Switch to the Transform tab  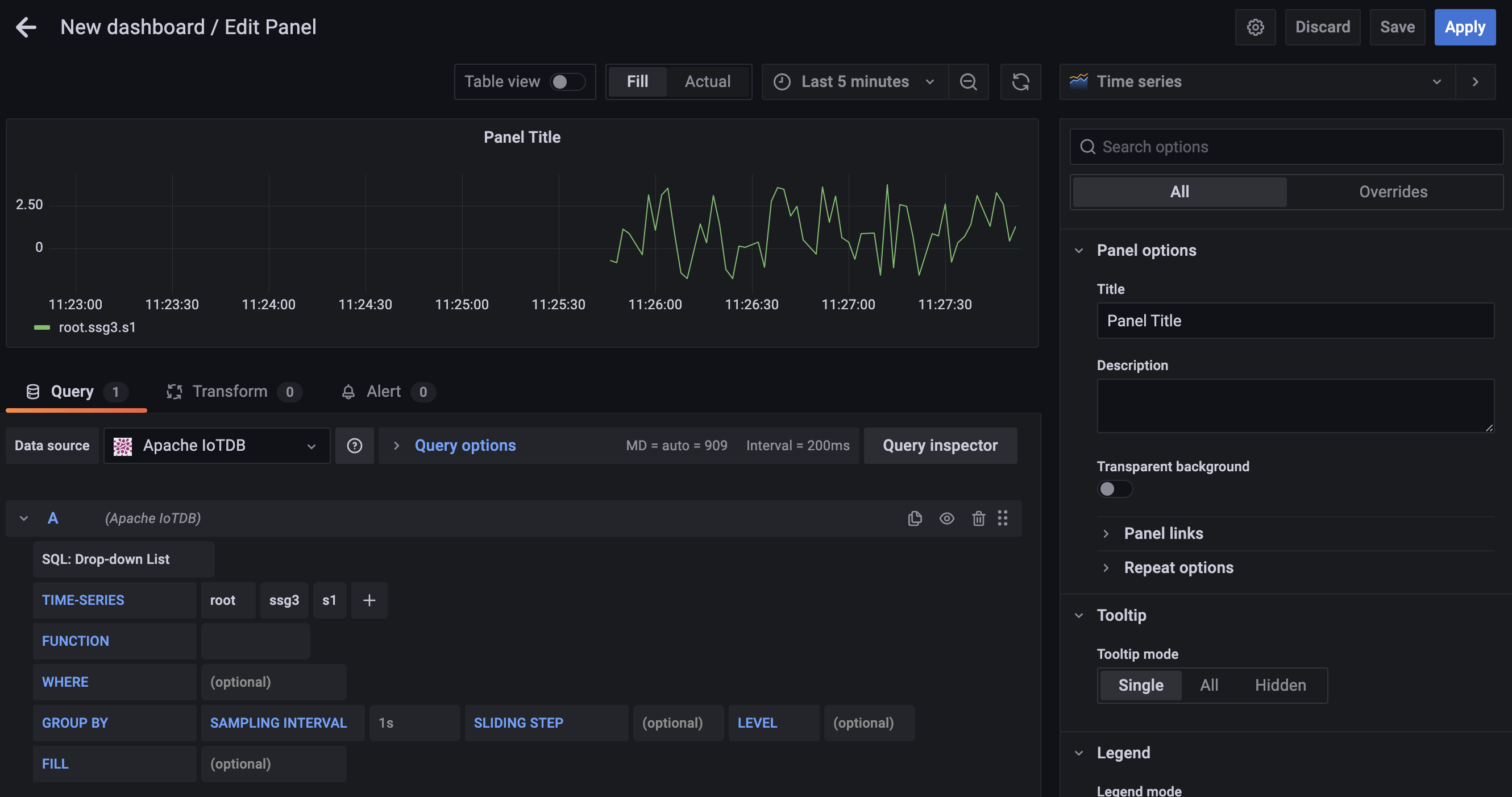(x=230, y=392)
